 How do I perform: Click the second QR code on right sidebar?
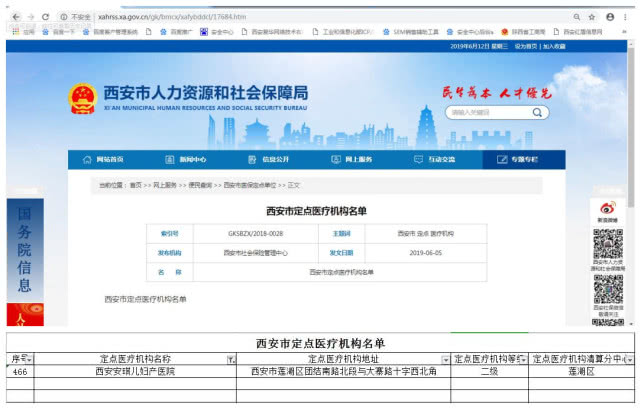coord(608,290)
